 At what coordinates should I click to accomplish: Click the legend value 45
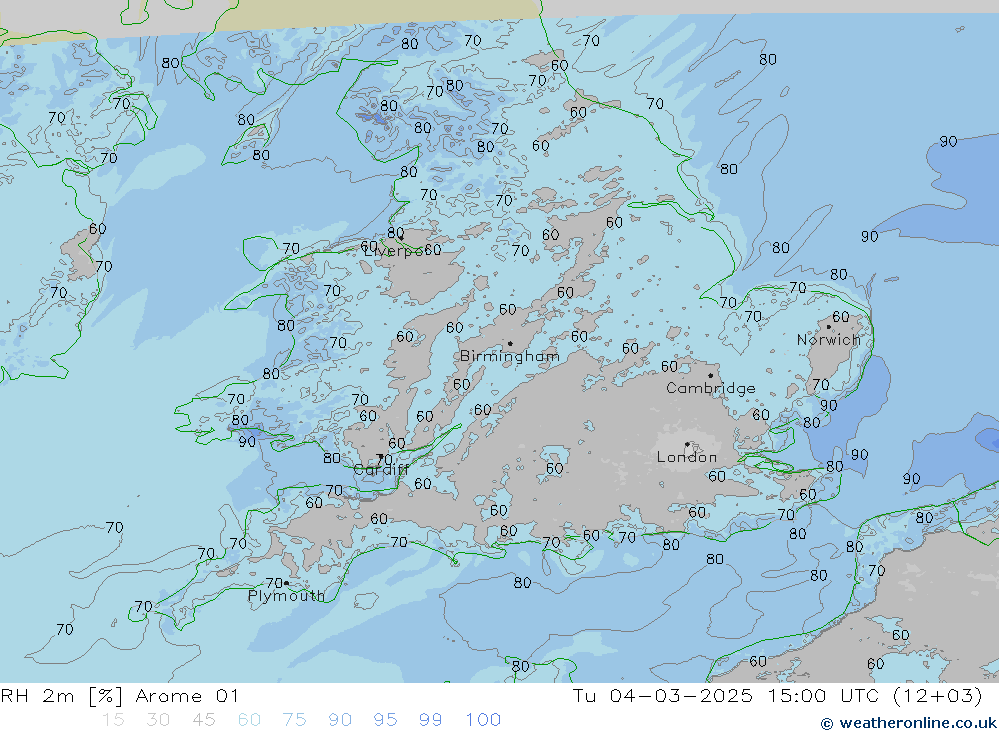tap(204, 720)
